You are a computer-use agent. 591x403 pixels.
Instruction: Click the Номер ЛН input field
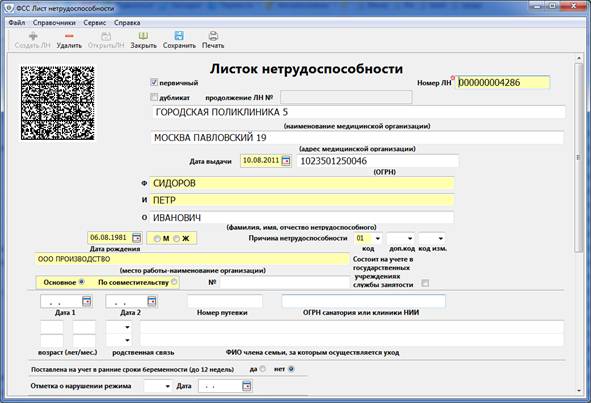503,83
